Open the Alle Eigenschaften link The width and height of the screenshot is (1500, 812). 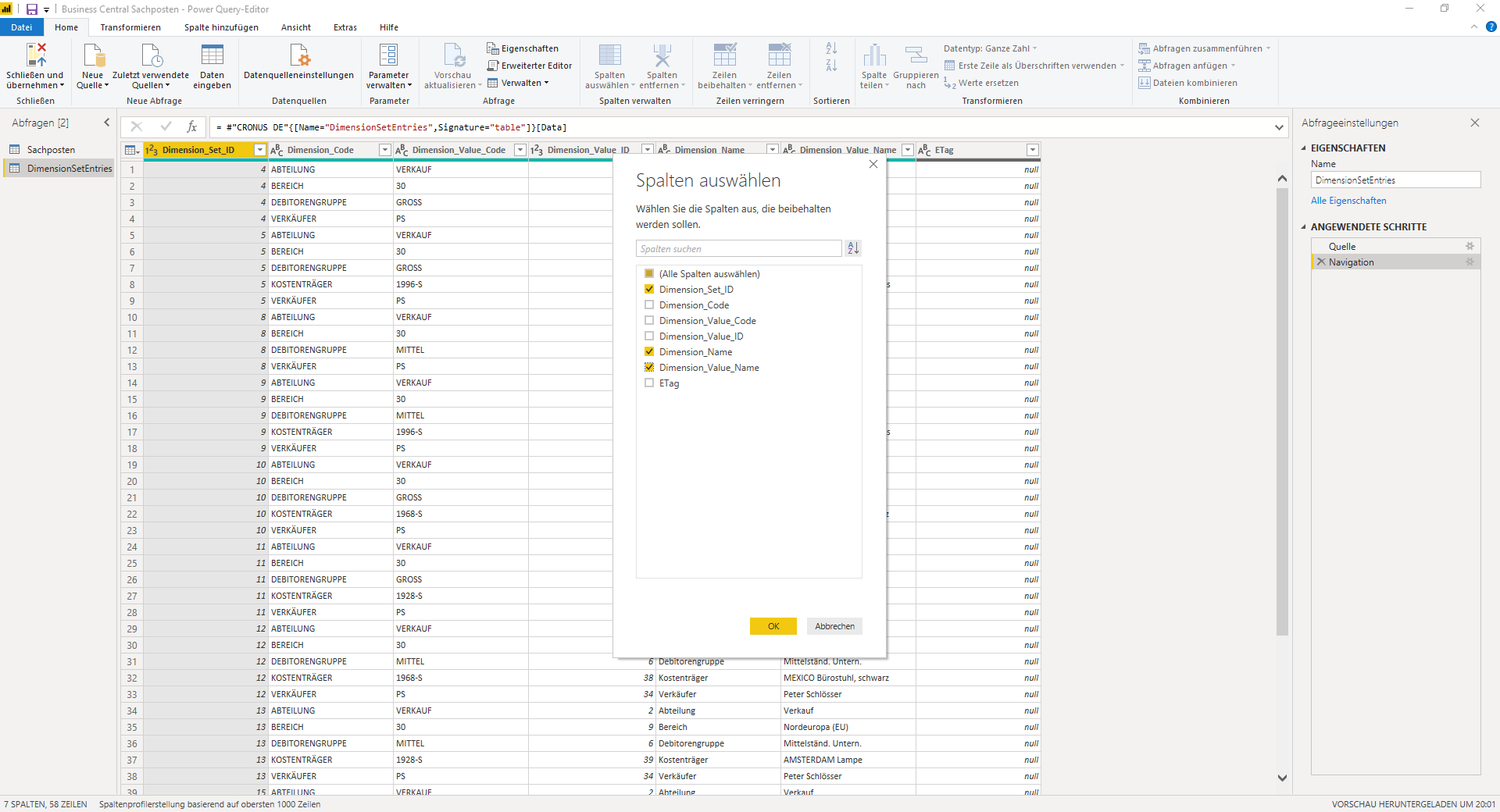tap(1348, 201)
